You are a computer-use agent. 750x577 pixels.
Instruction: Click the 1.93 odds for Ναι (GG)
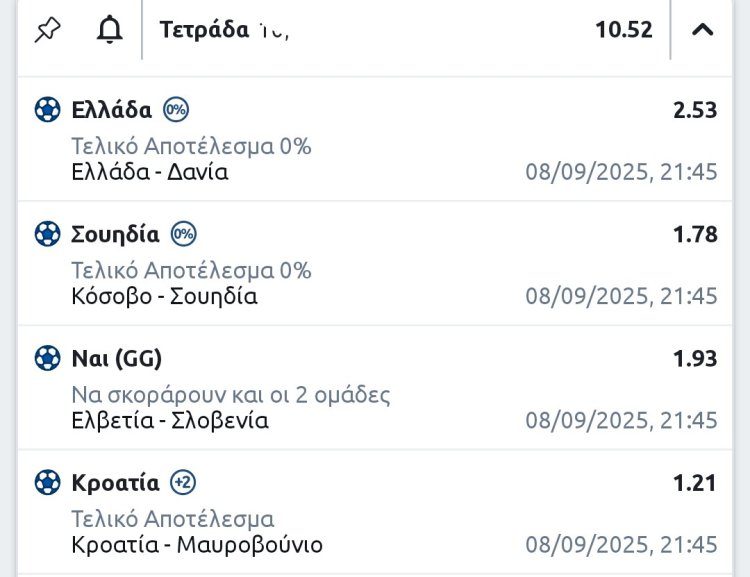695,359
